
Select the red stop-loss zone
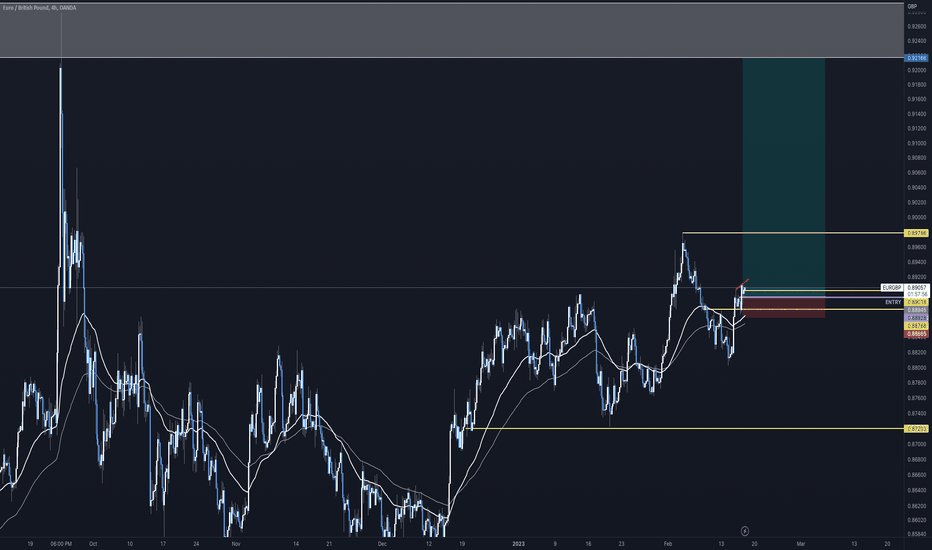tap(783, 307)
